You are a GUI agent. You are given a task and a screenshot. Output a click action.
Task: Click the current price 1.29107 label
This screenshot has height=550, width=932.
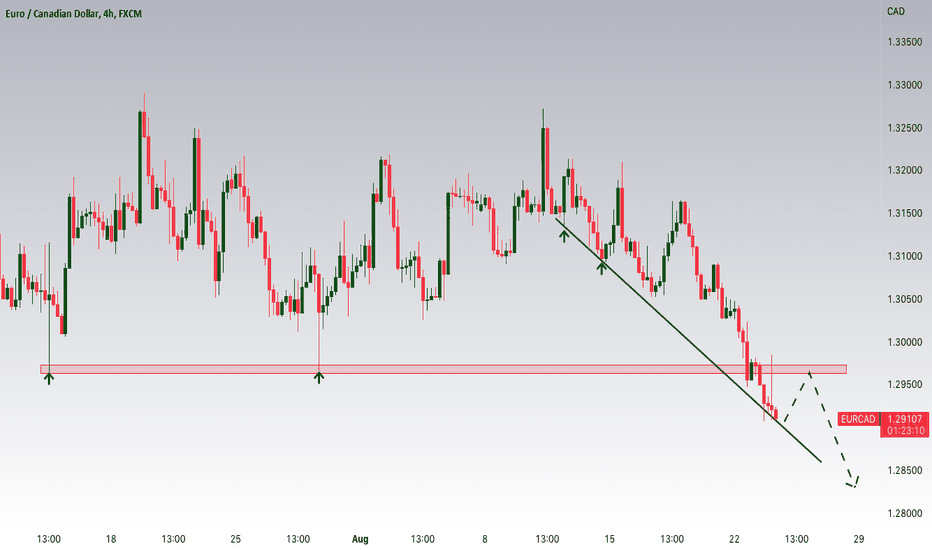905,419
